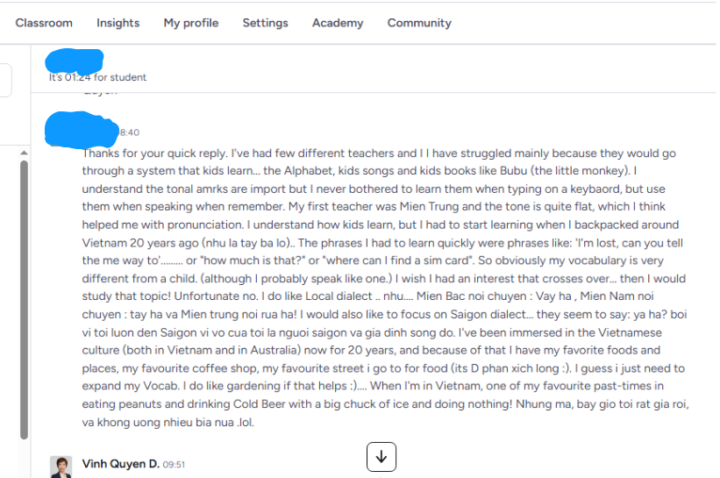Go to My profile
Image resolution: width=720 pixels, height=478 pixels.
191,23
